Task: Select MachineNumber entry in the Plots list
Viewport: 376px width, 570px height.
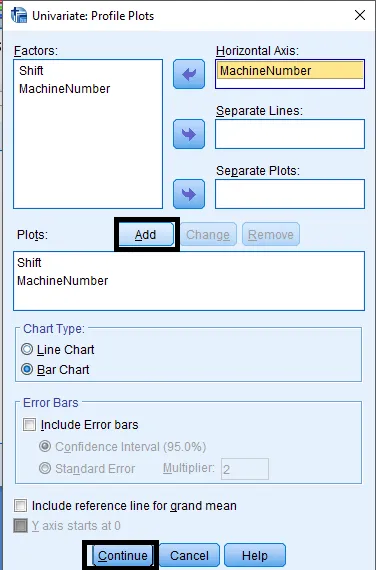Action: coord(63,281)
